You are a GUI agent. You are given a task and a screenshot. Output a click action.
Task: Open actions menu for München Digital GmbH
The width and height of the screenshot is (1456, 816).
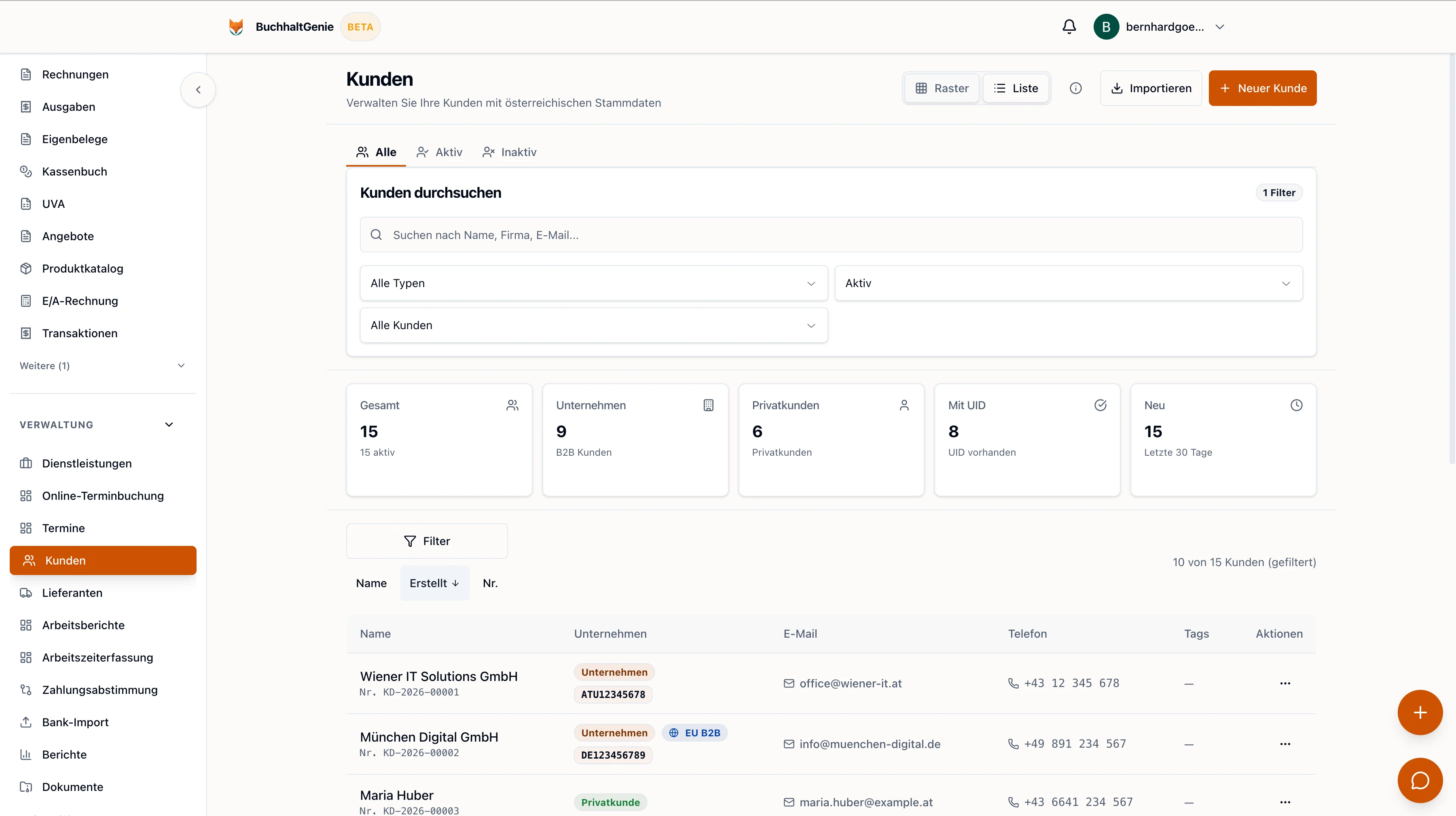tap(1285, 744)
